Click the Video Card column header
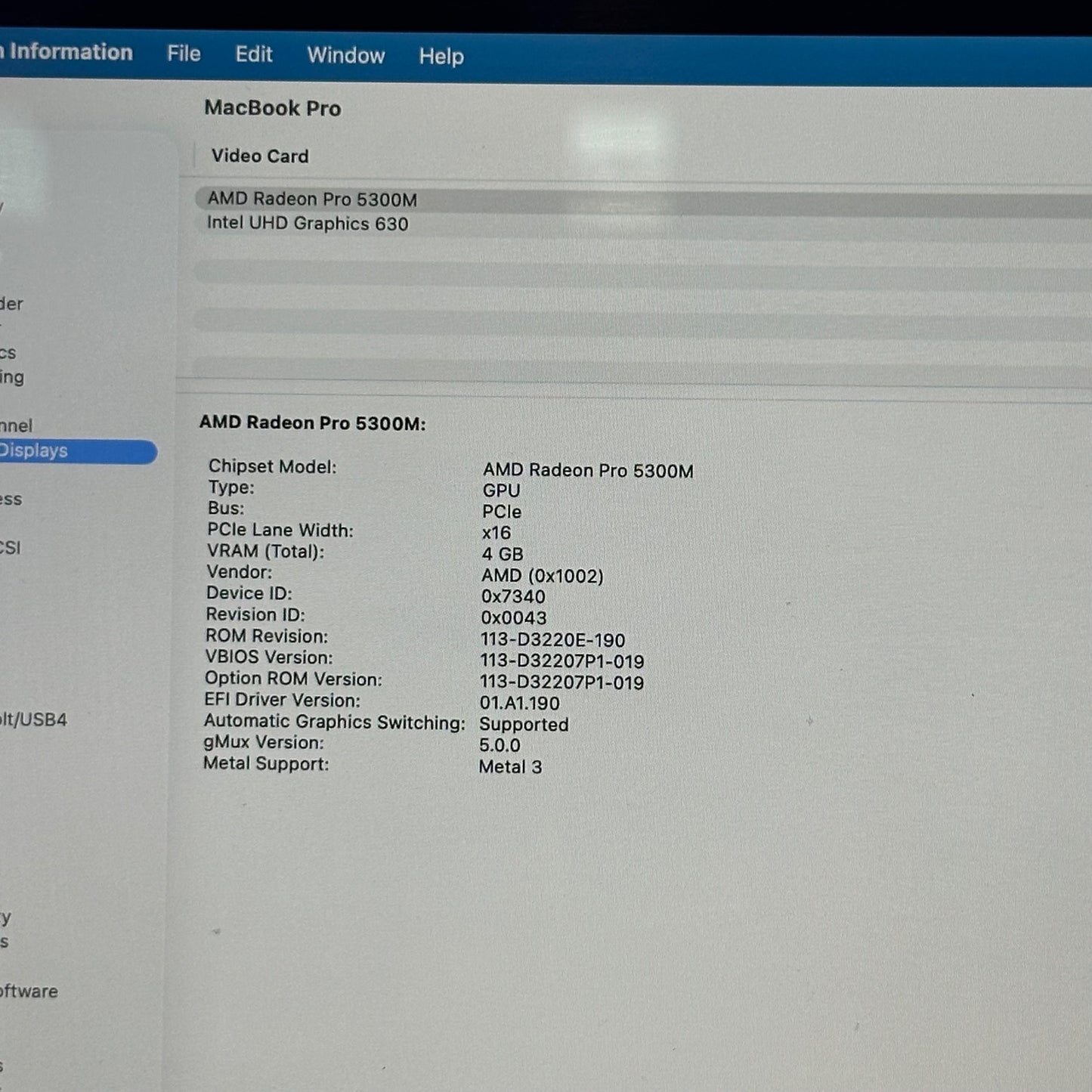Image resolution: width=1092 pixels, height=1092 pixels. pos(260,156)
